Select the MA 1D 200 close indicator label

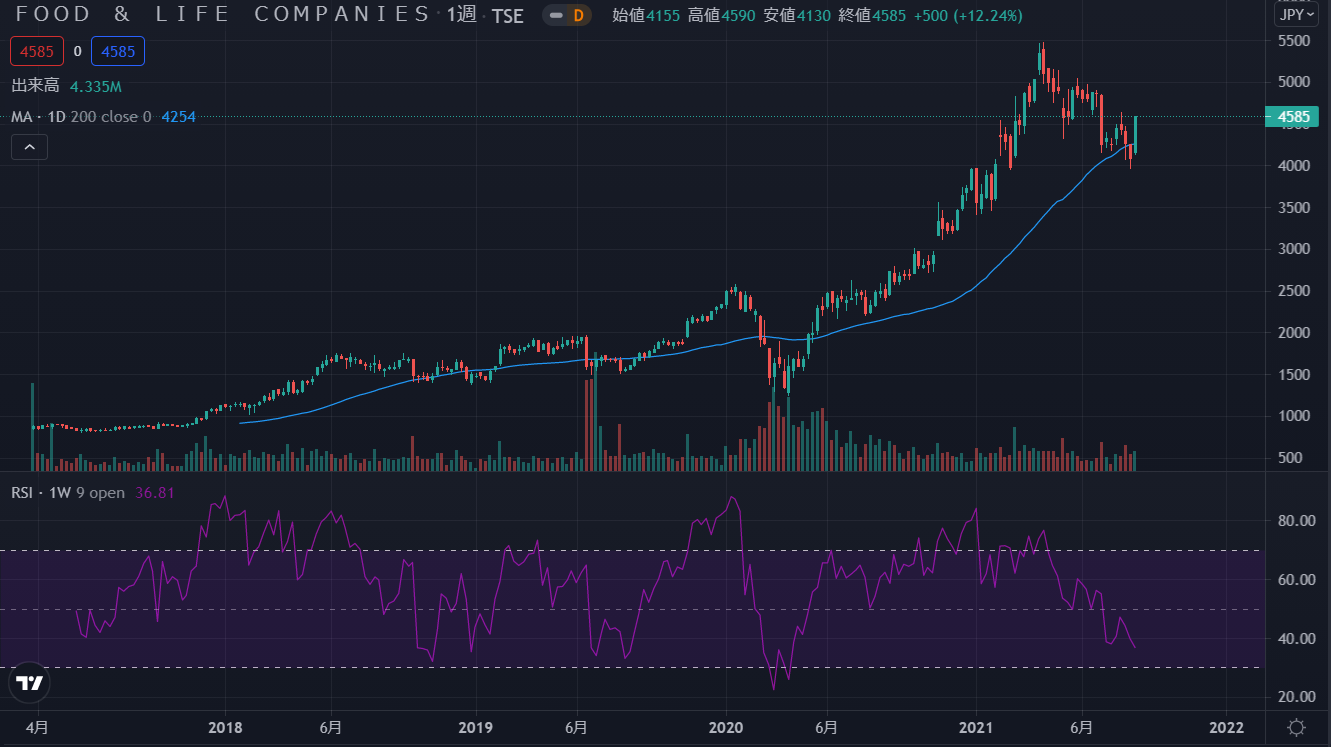[x=81, y=117]
